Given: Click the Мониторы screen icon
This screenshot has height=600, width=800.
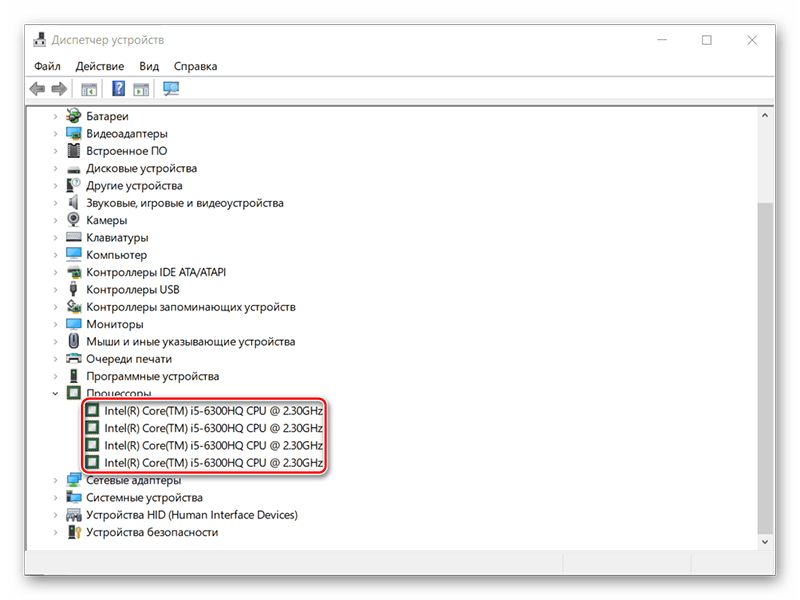Looking at the screenshot, I should click(x=73, y=324).
